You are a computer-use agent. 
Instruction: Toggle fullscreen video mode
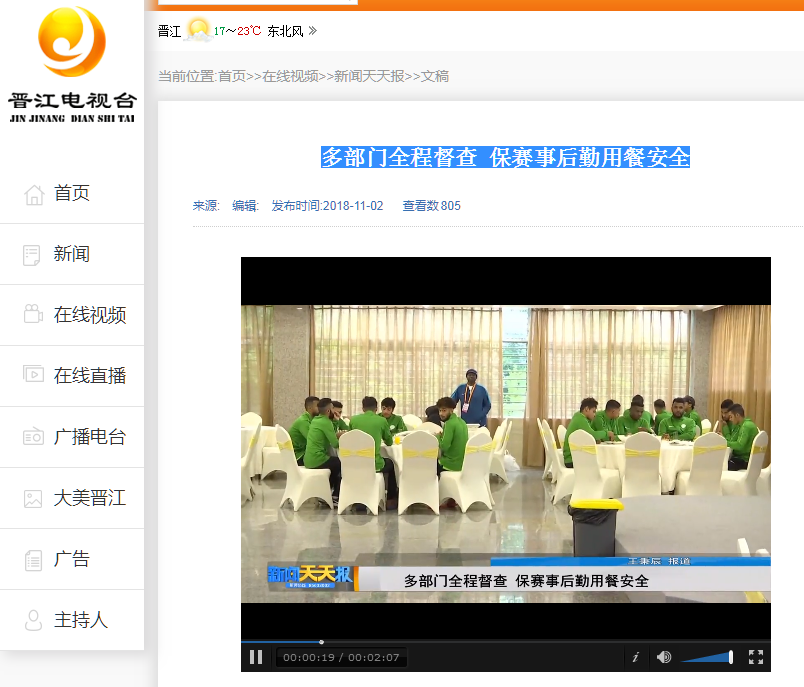(x=756, y=657)
